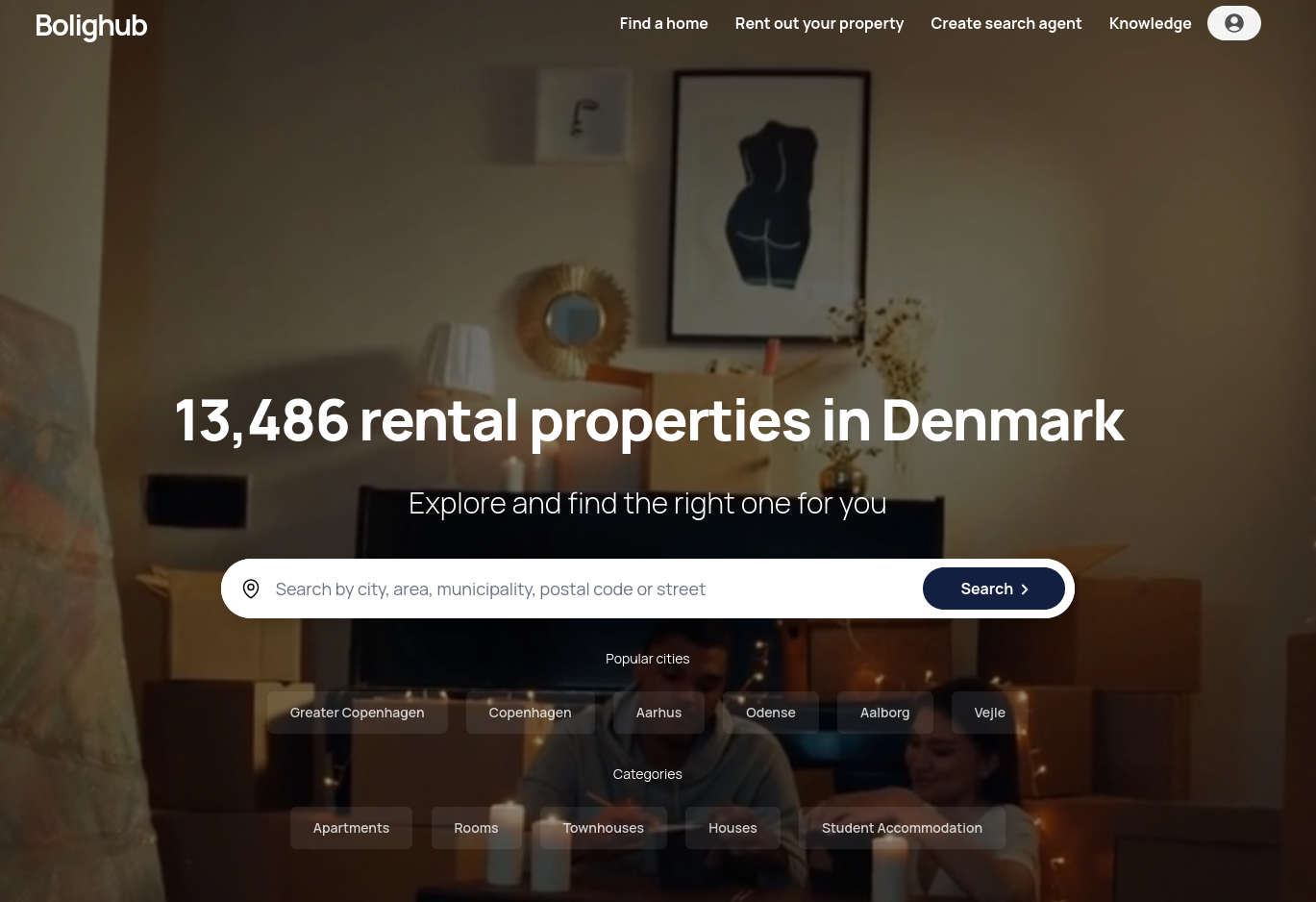Open the Knowledge menu item

coord(1150,23)
